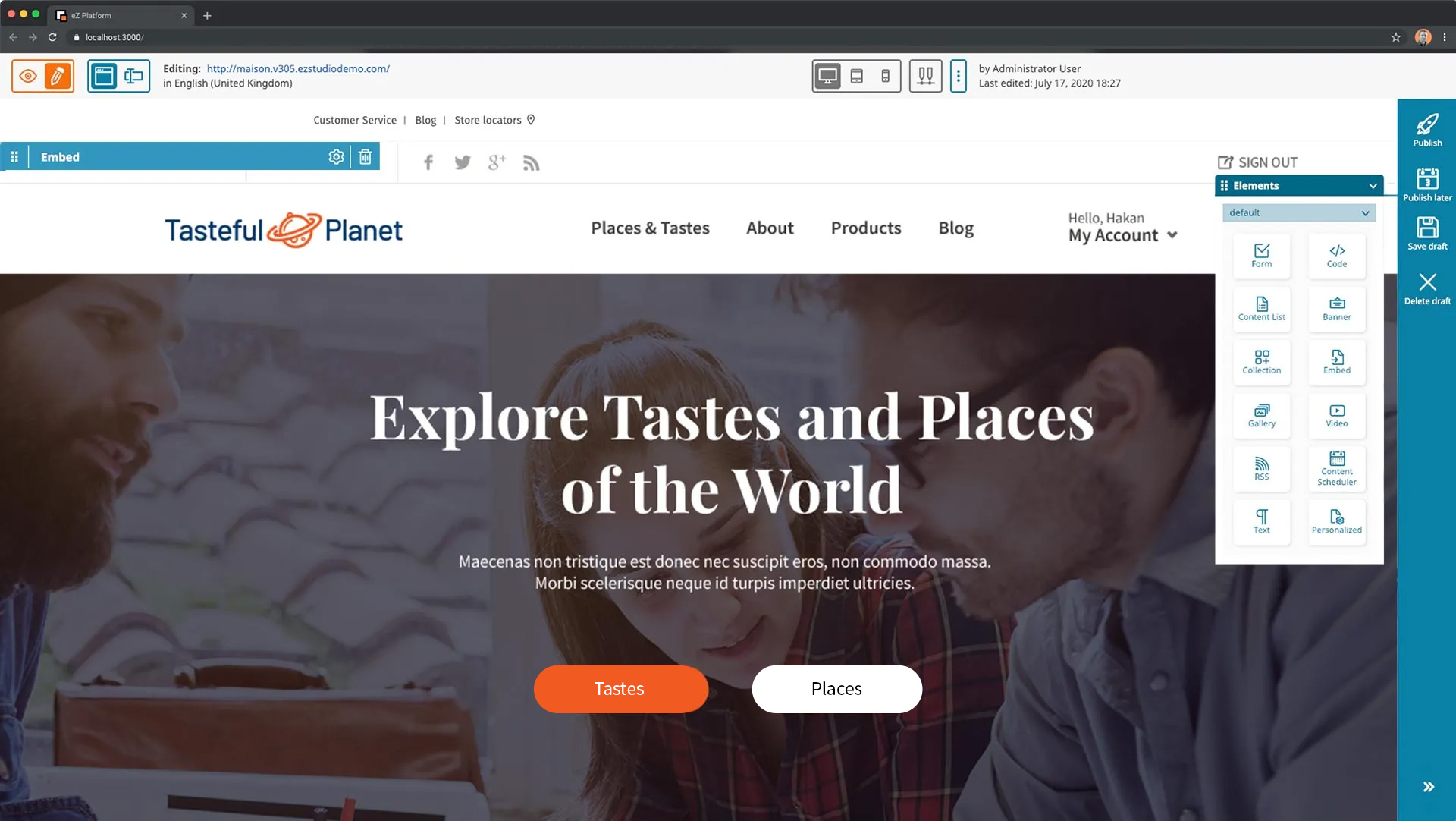Click the orange Tastes button
Screen dimensions: 1456x821
click(x=620, y=688)
